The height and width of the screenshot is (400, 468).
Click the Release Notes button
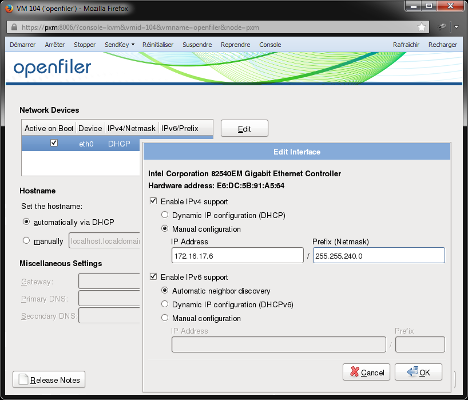point(49,380)
